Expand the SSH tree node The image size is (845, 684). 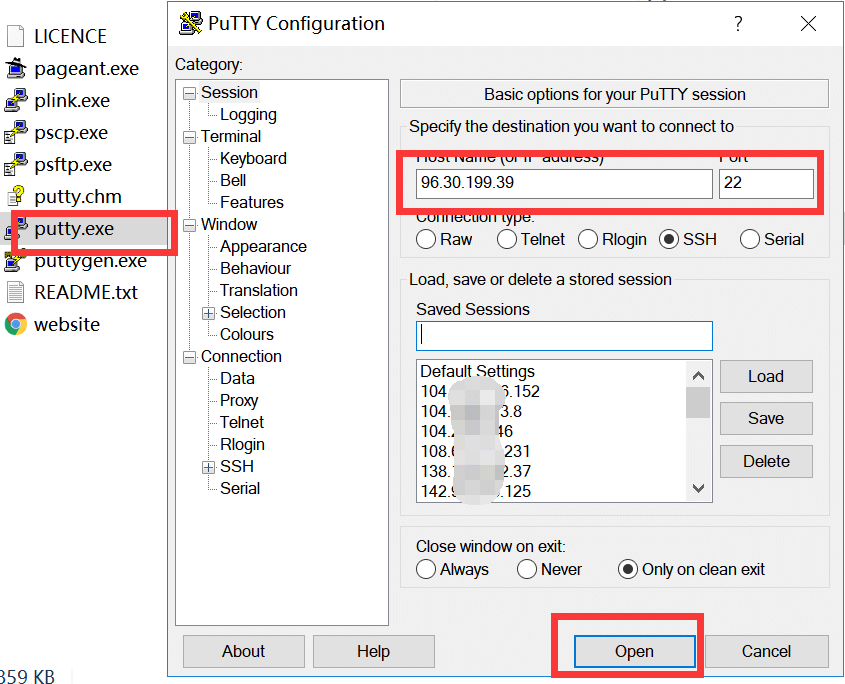(x=209, y=467)
